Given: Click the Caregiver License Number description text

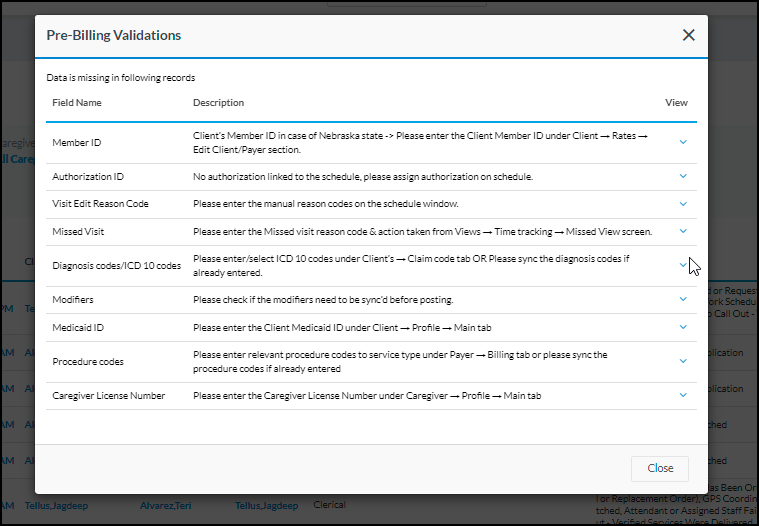Looking at the screenshot, I should 366,396.
